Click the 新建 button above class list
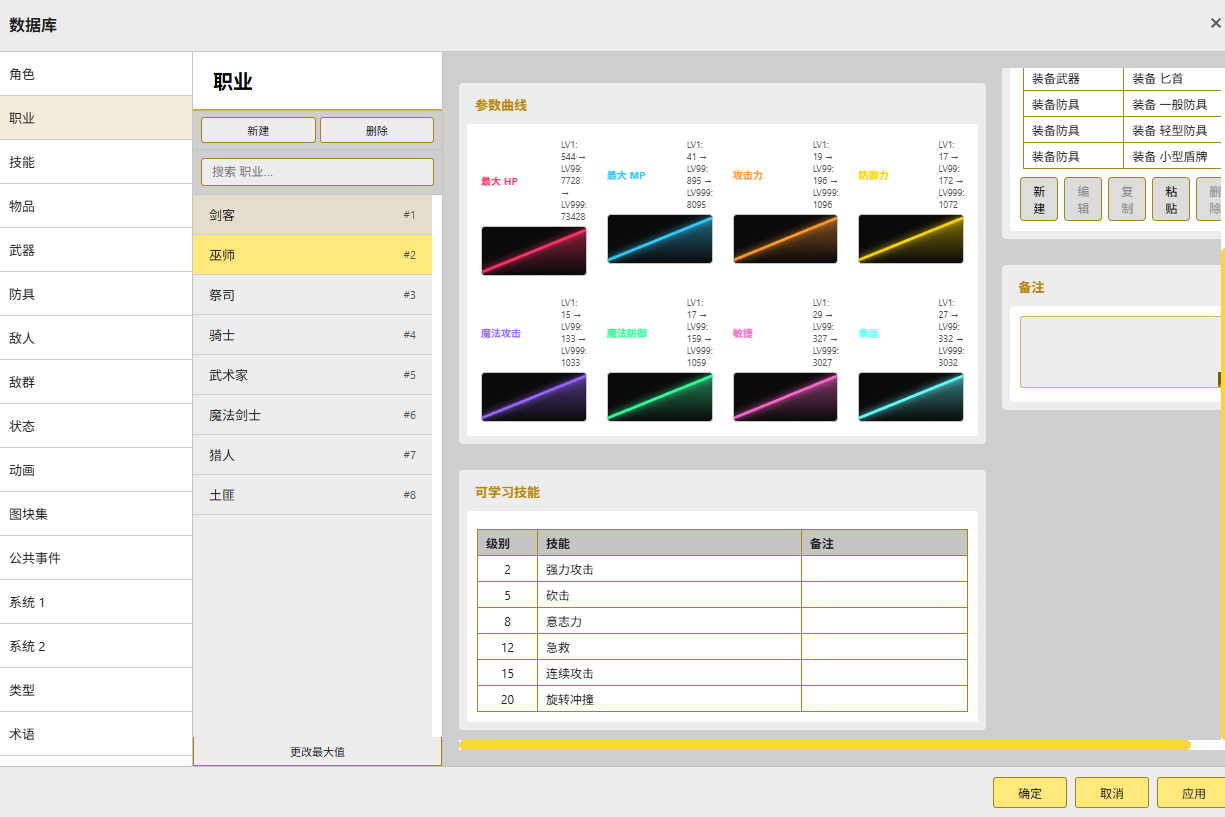Screen dimensions: 1225x817 [x=258, y=131]
